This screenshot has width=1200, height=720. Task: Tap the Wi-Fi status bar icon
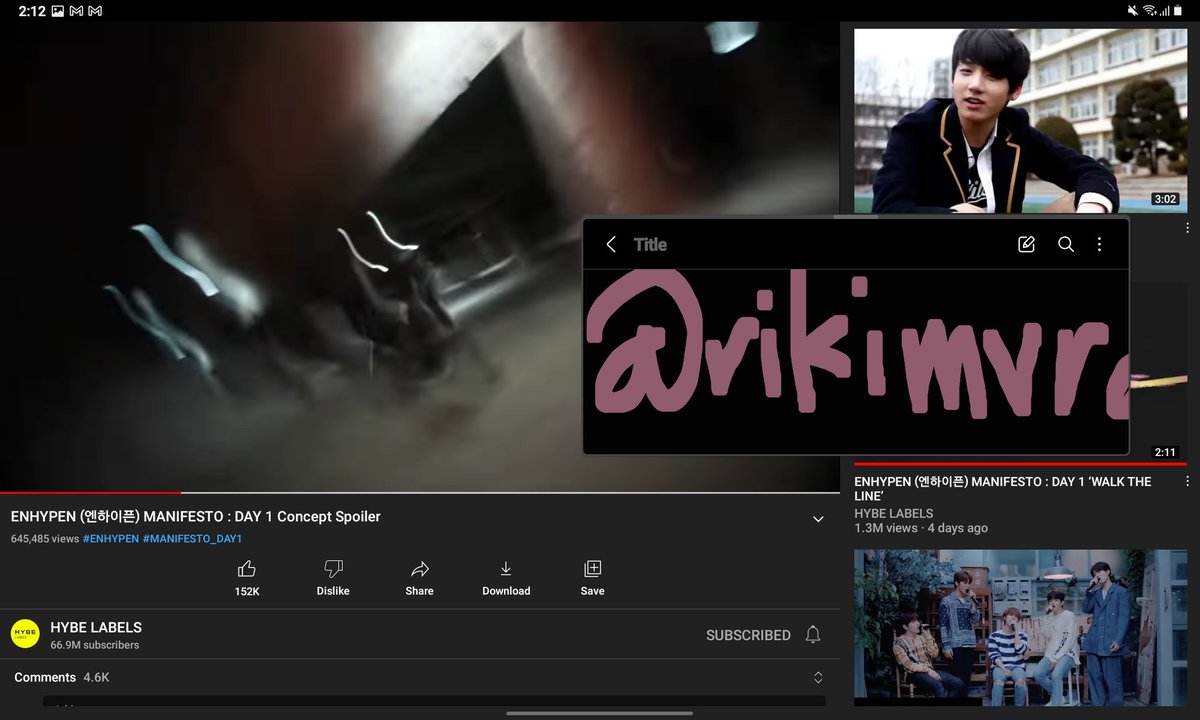tap(1149, 10)
